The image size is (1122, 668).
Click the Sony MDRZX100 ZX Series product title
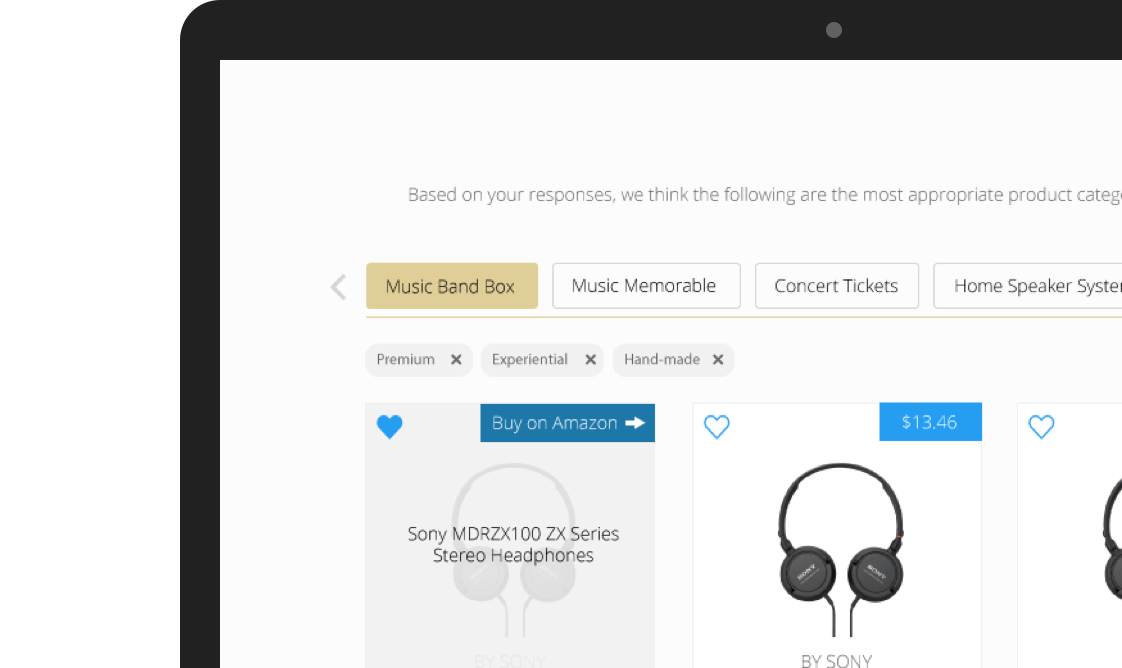click(x=513, y=544)
